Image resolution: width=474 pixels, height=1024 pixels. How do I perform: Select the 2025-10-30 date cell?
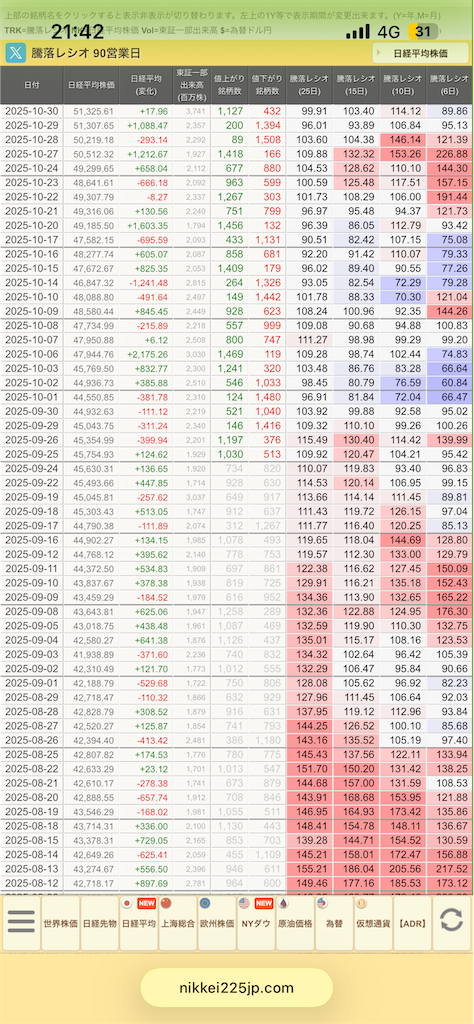[31, 111]
